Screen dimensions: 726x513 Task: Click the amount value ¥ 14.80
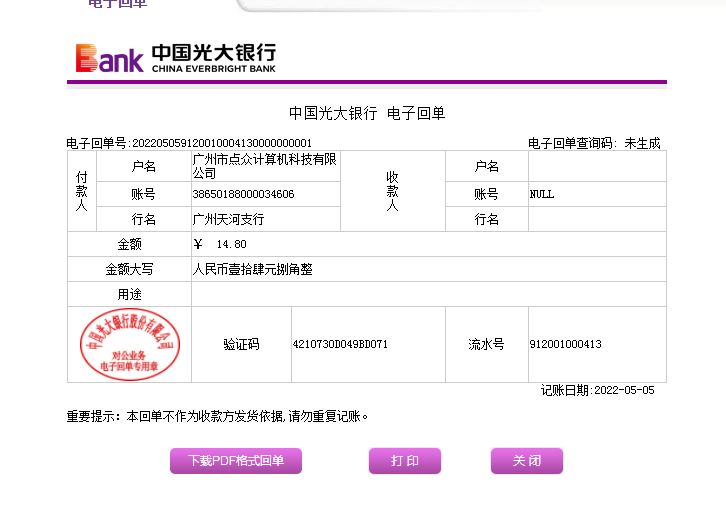[x=220, y=244]
